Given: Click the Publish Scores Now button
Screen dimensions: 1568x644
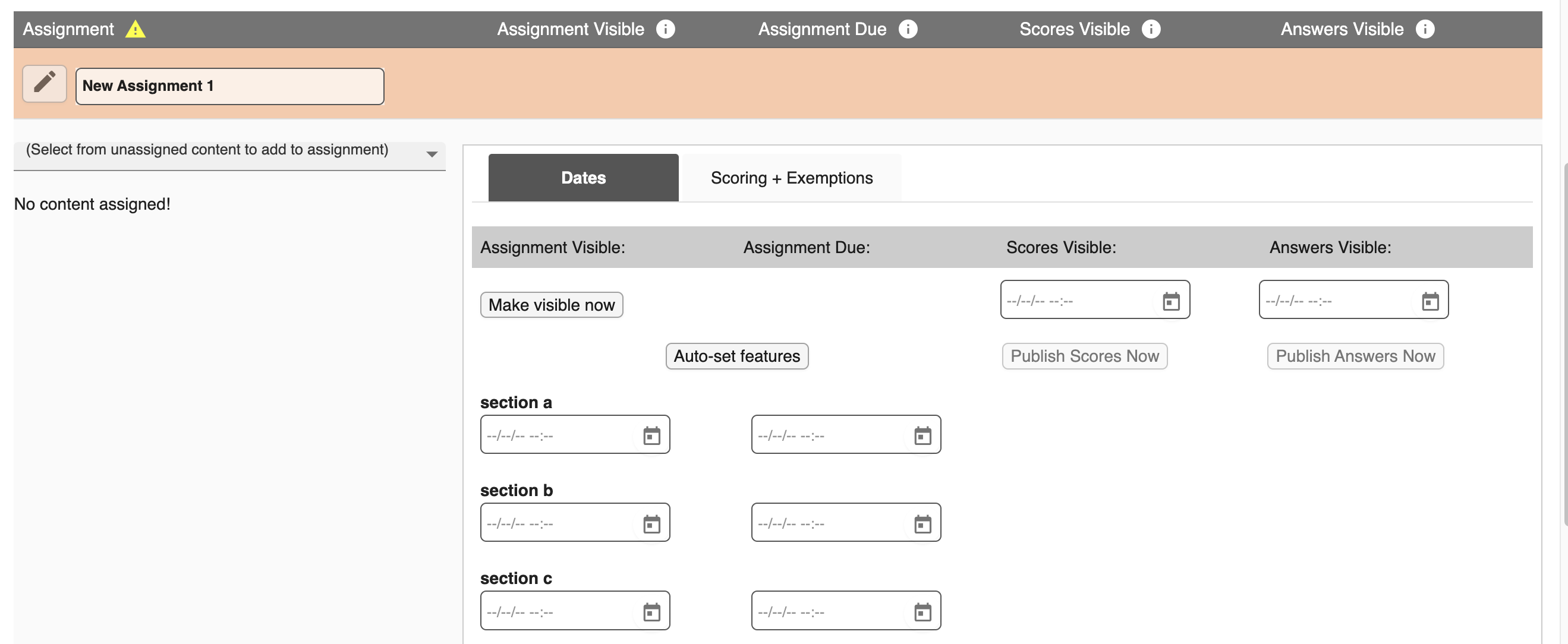Looking at the screenshot, I should point(1084,356).
